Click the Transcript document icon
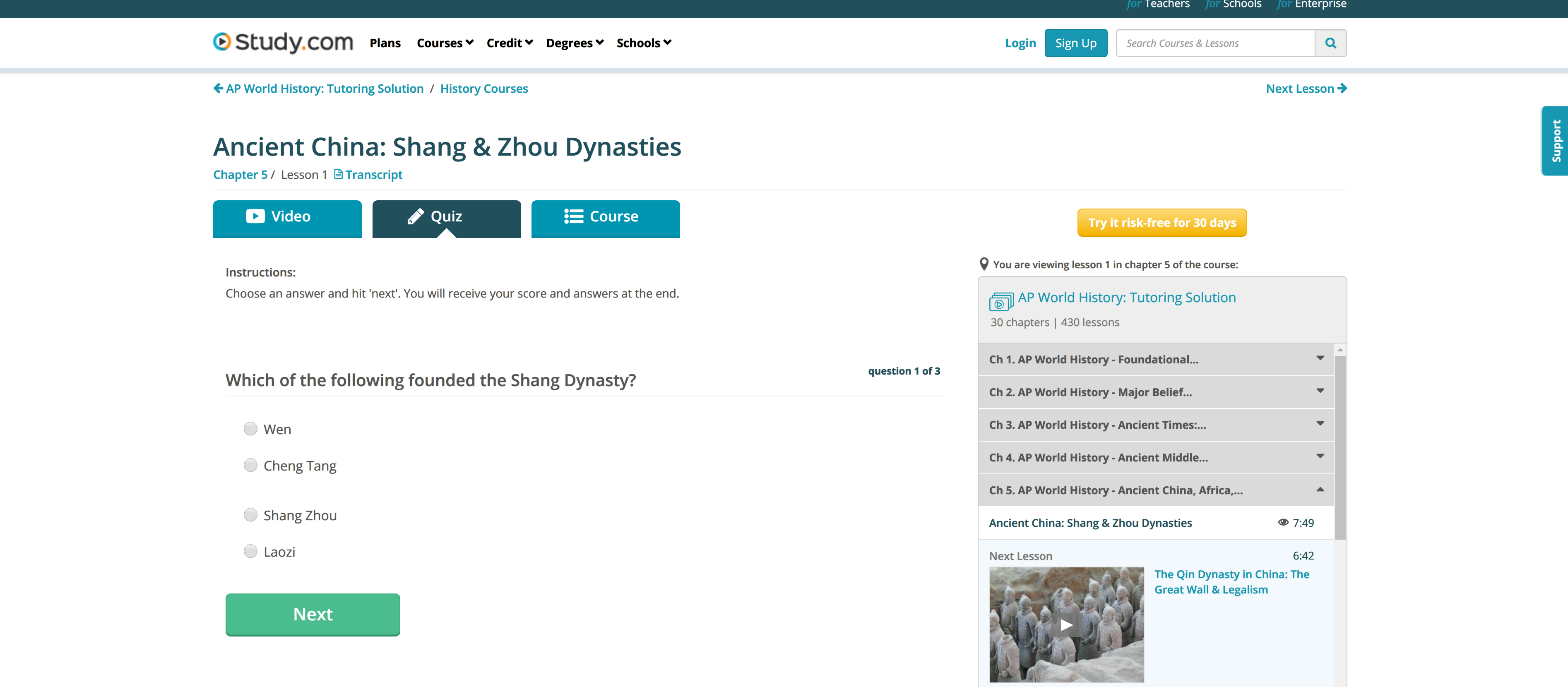This screenshot has height=687, width=1568. [339, 174]
